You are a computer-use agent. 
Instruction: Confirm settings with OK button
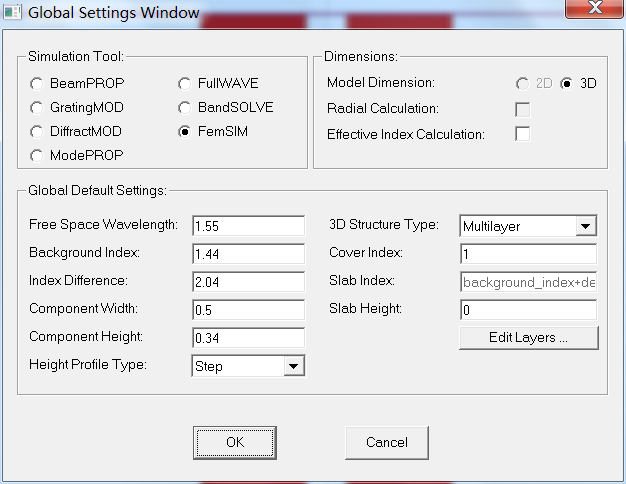coord(235,442)
